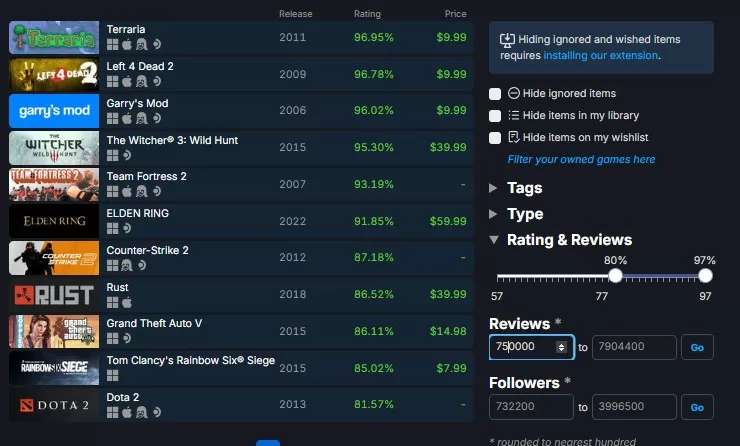Screen dimensions: 740x446
Task: Enable the Hide ignored items checkbox
Action: 495,93
